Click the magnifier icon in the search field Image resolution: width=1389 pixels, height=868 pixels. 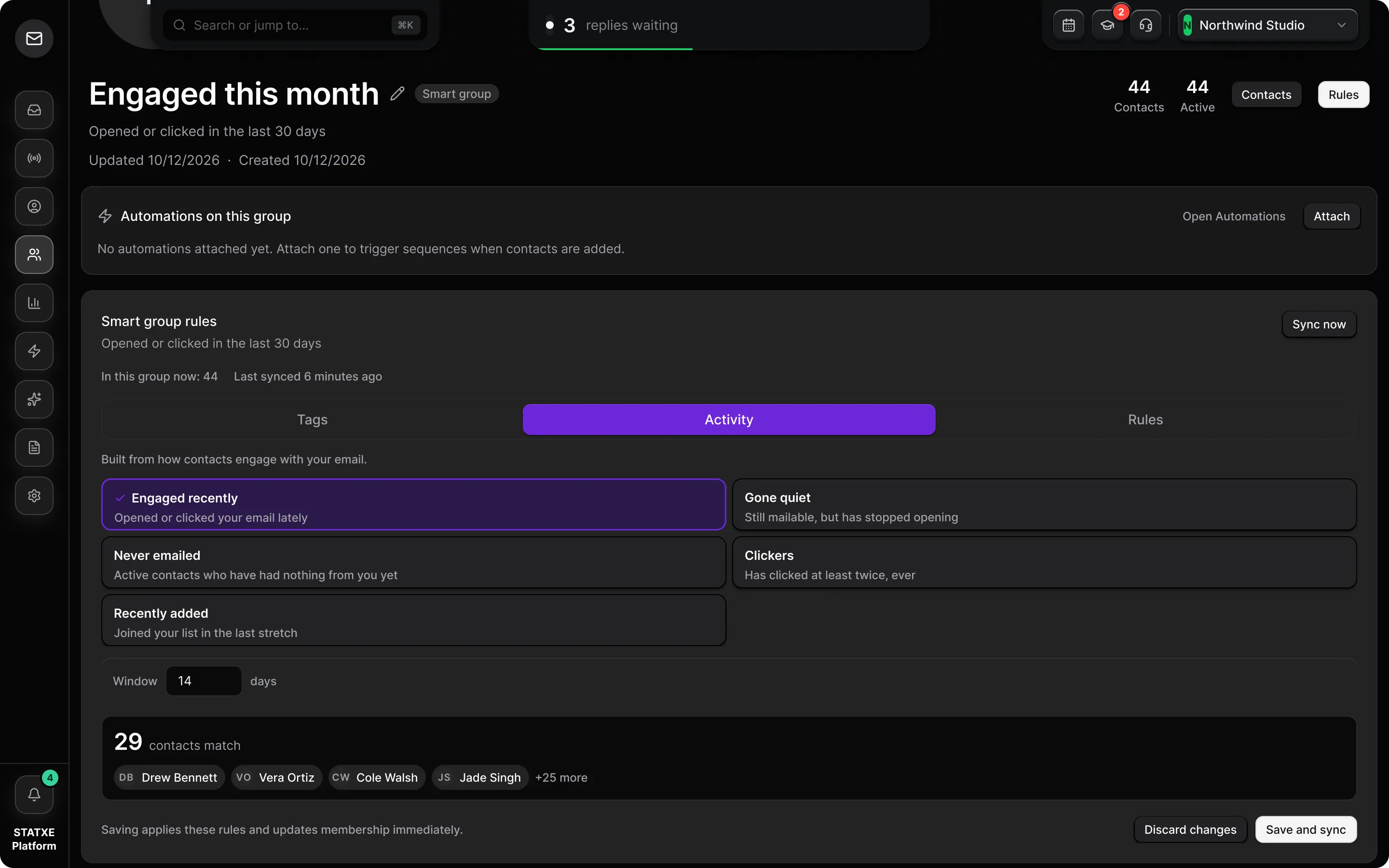point(179,25)
